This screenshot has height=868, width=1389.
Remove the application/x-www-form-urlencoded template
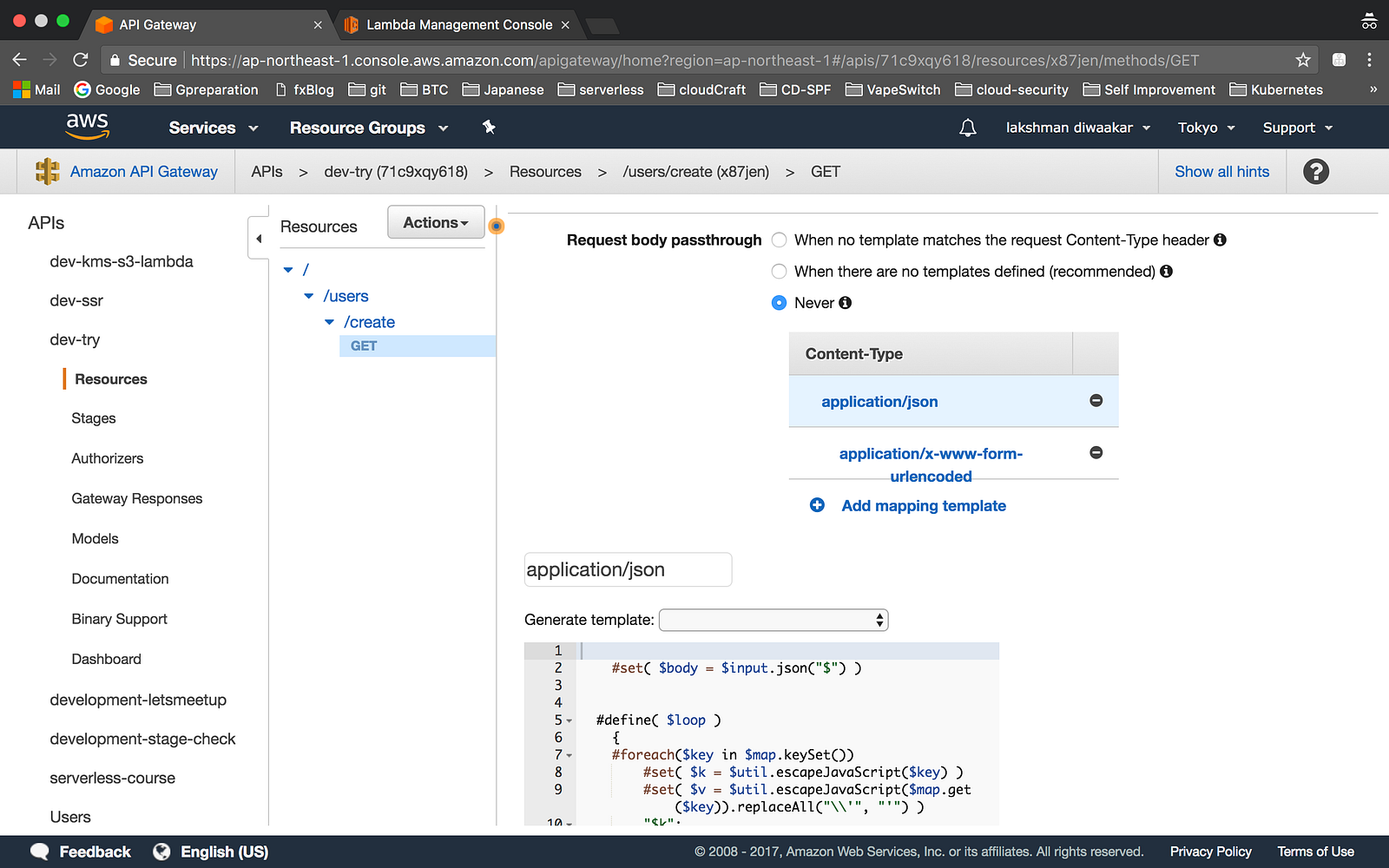1096,453
